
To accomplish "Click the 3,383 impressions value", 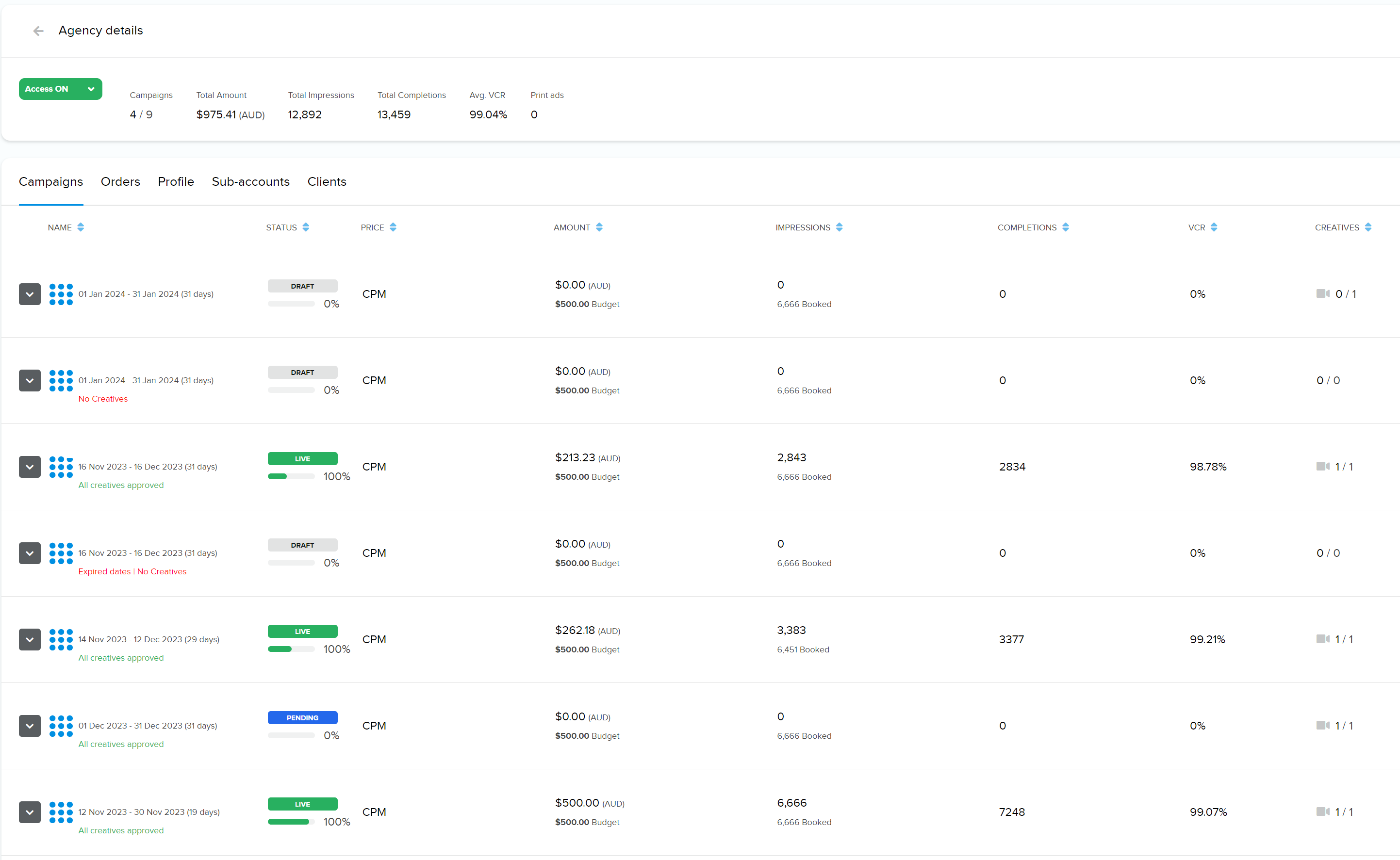I will (x=791, y=631).
